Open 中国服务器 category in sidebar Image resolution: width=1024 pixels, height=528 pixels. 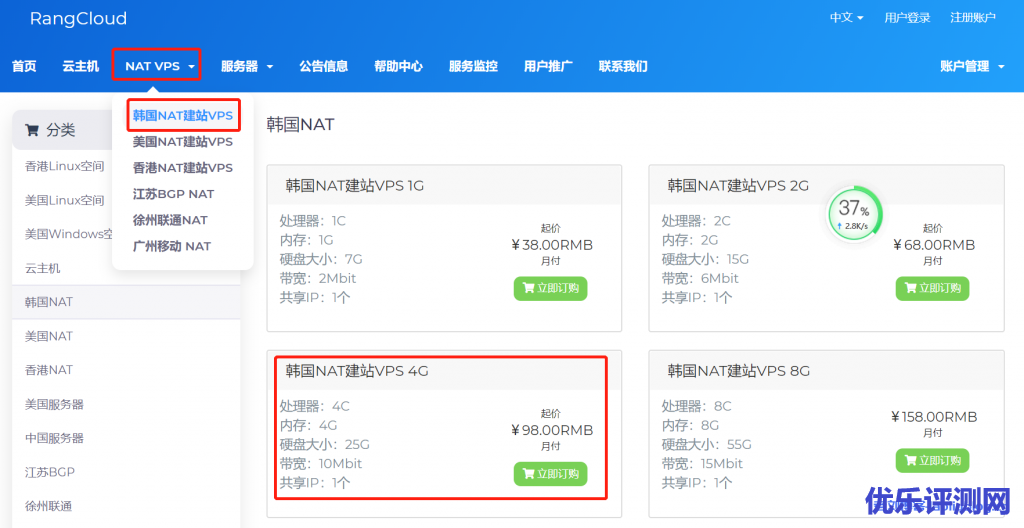click(x=55, y=438)
